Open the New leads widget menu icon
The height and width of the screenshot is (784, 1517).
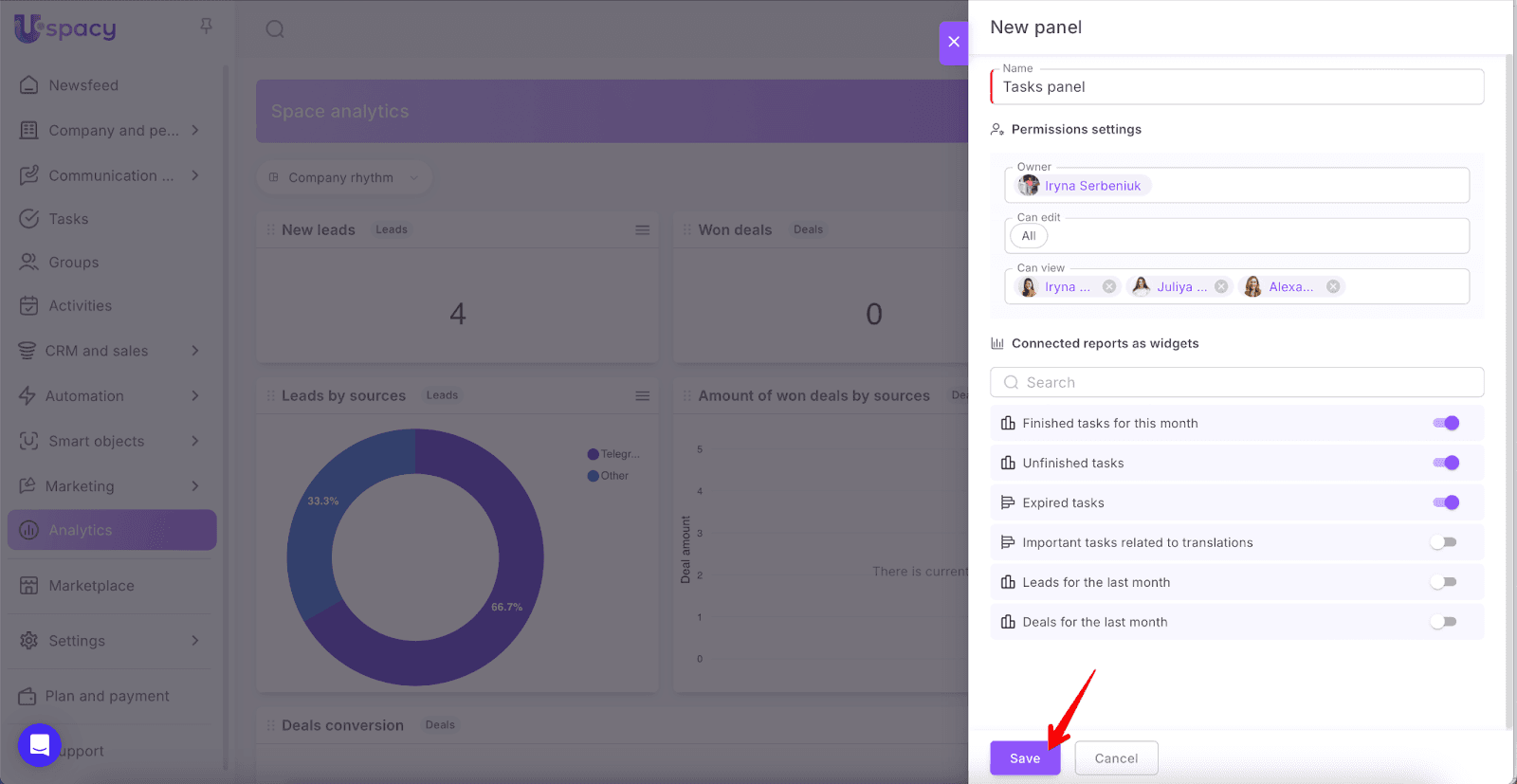[642, 230]
